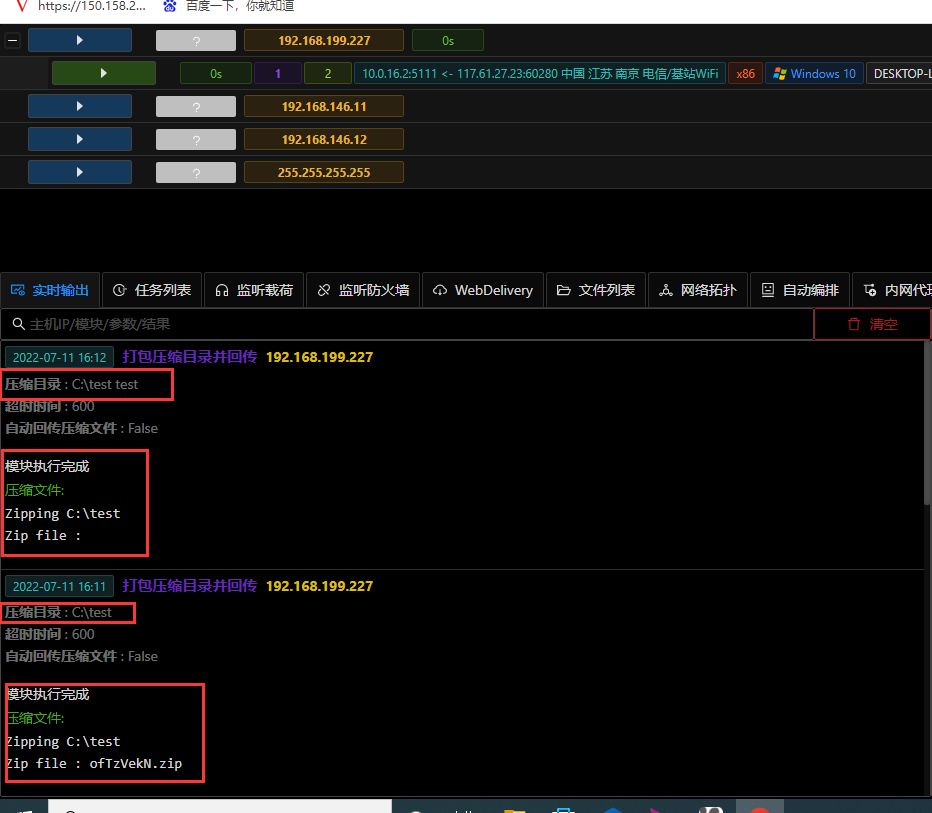
Task: Click Zip file : ofTzVekN.zip output line
Action: pos(94,764)
